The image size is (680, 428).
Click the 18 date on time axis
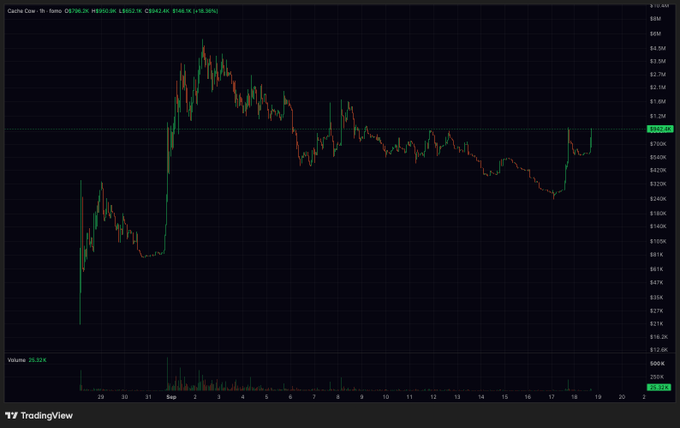point(574,397)
